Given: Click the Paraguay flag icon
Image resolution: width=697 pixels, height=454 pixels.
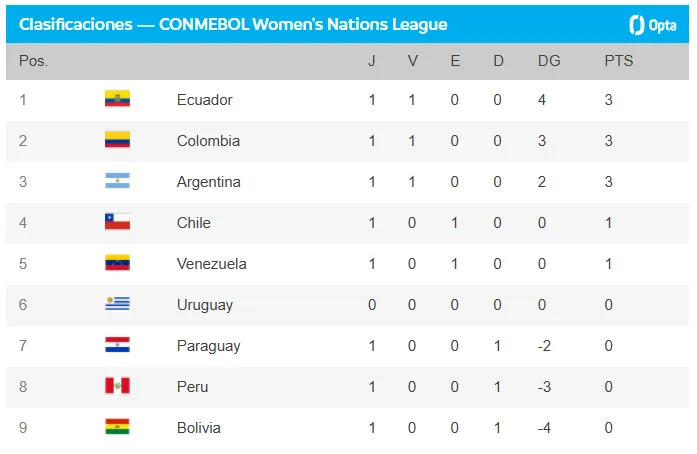Looking at the screenshot, I should point(117,345).
